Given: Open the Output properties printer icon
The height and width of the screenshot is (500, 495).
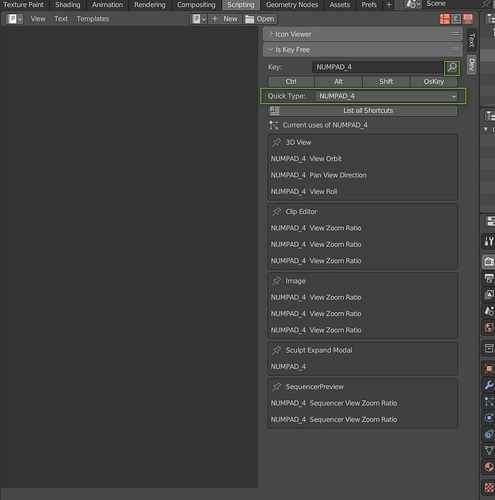Looking at the screenshot, I should coord(489,278).
